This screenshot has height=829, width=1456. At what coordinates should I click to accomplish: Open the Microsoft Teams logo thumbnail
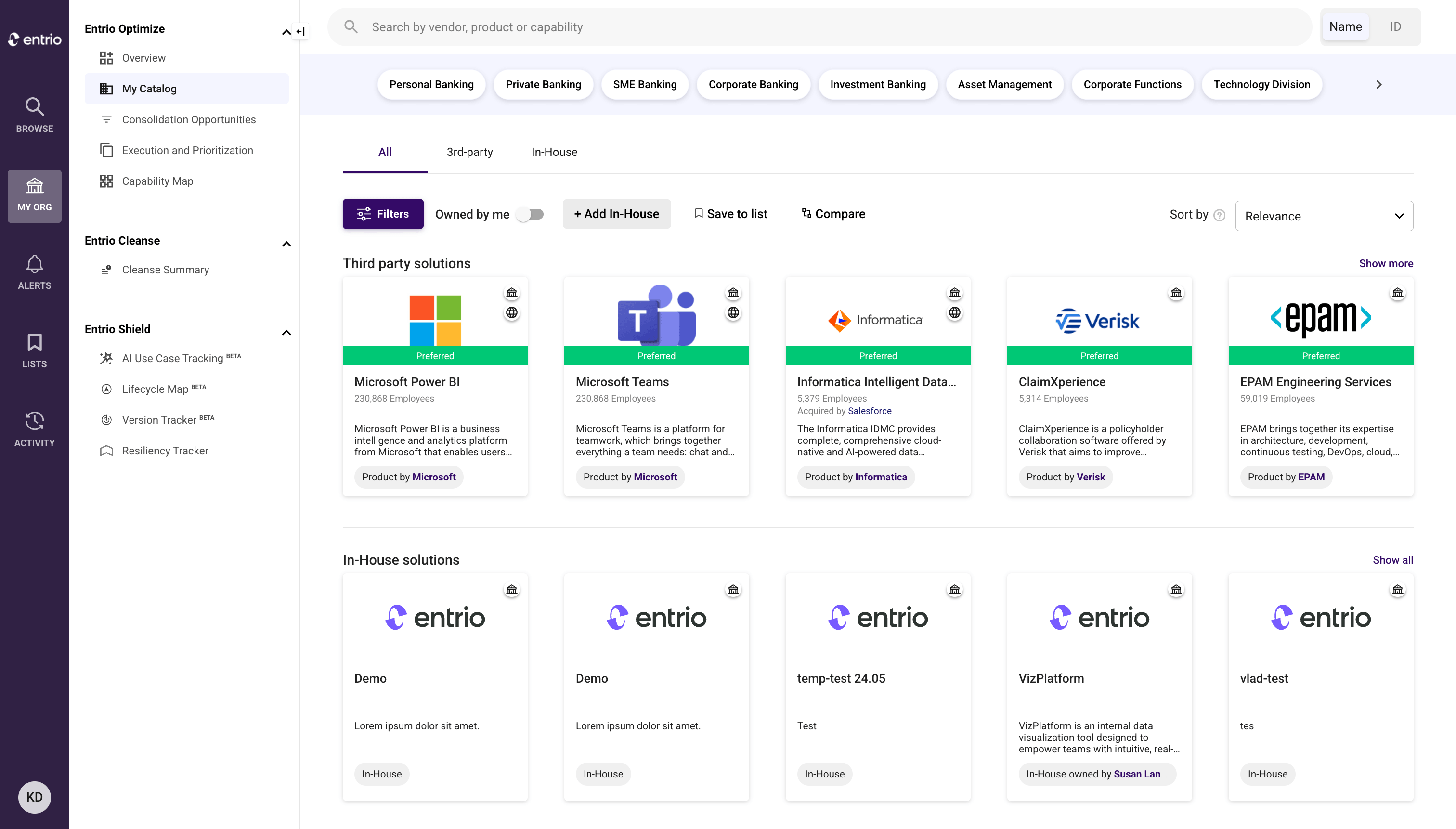tap(656, 314)
